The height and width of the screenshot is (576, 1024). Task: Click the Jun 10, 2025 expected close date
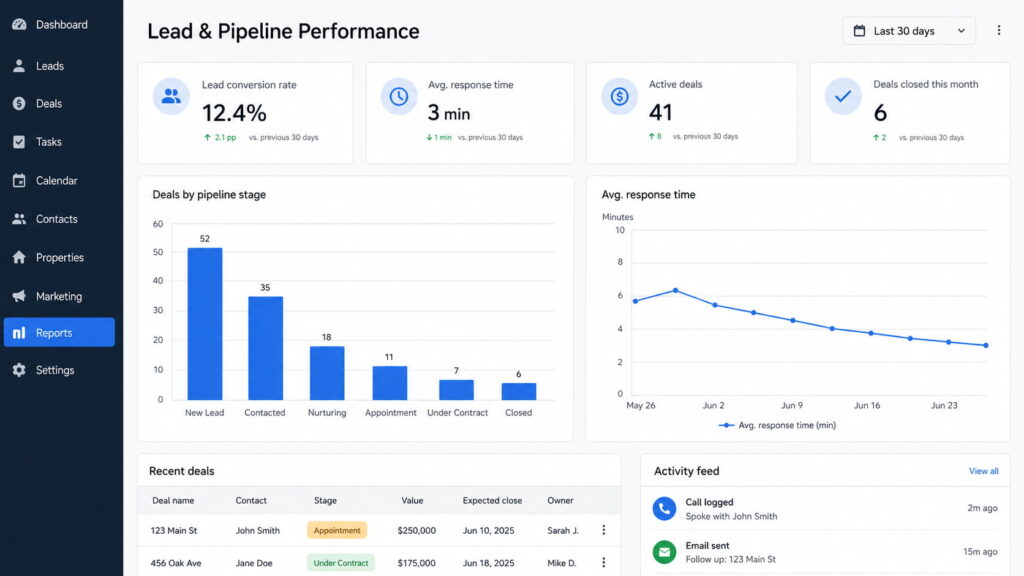tap(488, 530)
